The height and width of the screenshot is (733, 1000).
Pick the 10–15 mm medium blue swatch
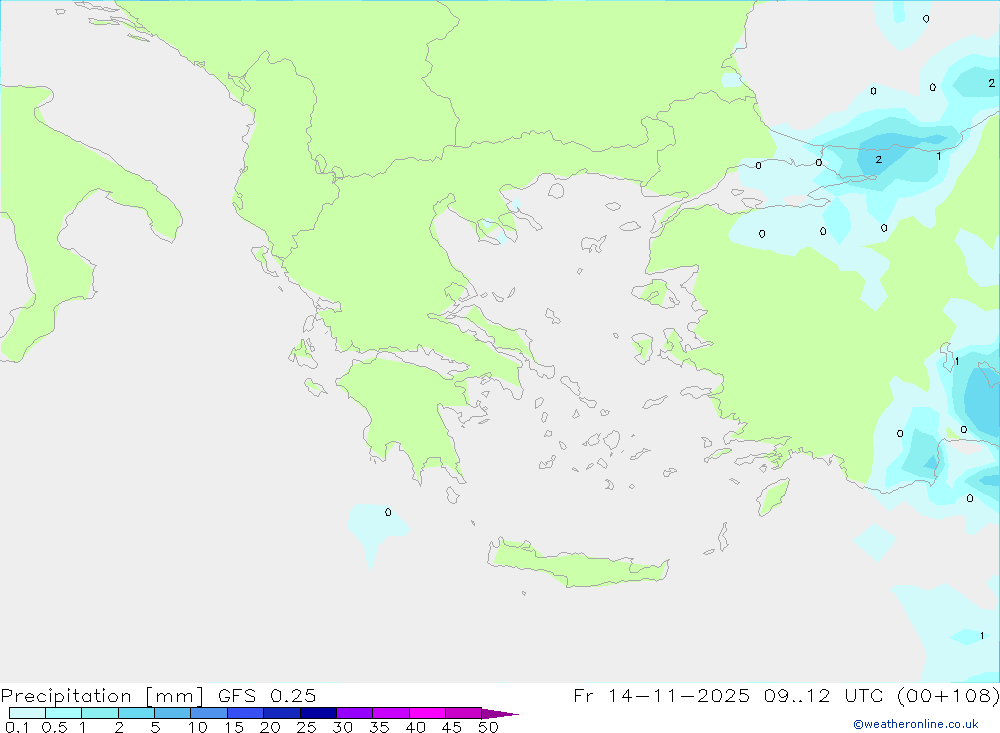[x=209, y=713]
